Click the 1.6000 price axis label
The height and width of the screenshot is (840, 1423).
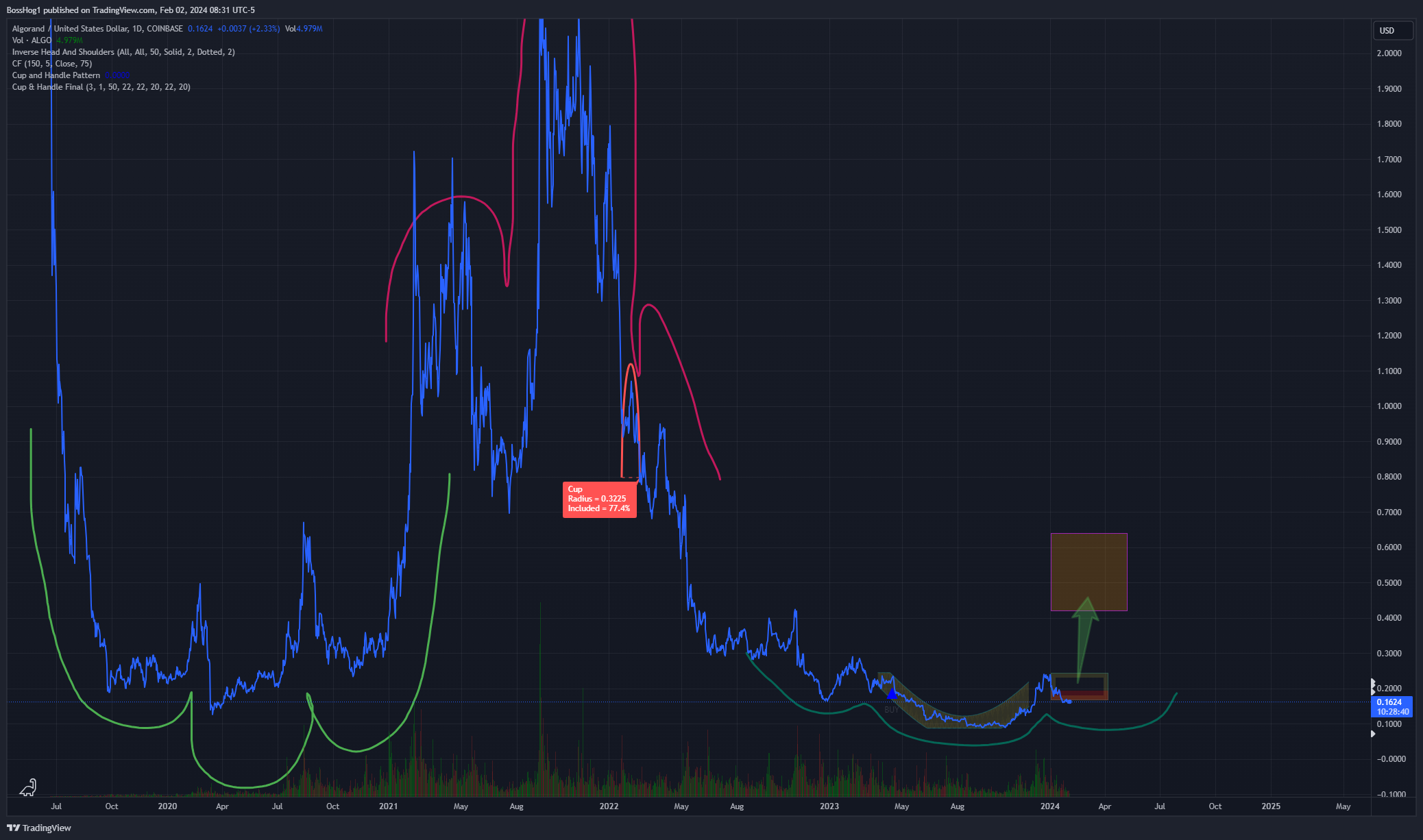pos(1389,195)
